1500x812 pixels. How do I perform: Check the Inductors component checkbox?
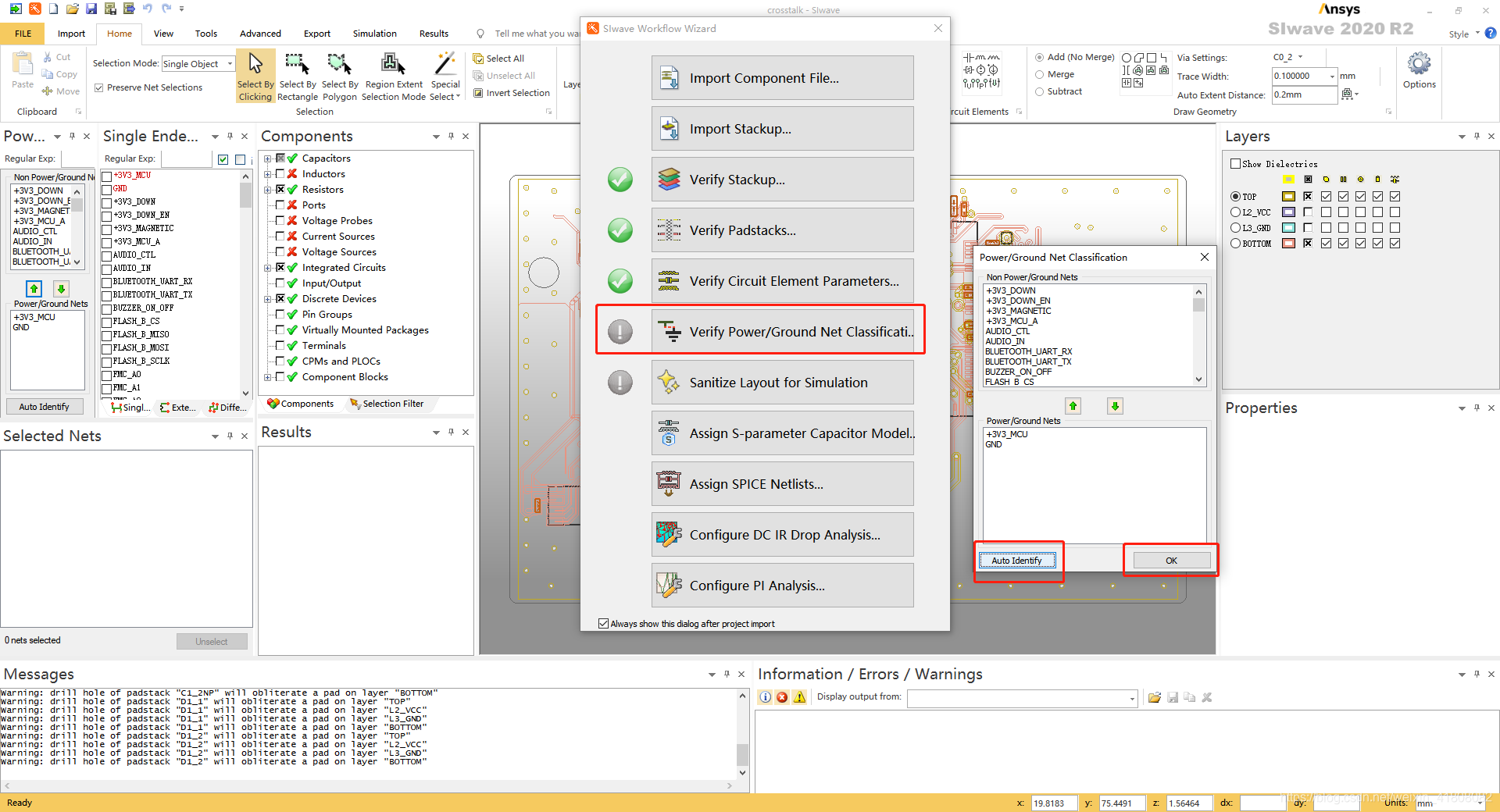coord(280,174)
